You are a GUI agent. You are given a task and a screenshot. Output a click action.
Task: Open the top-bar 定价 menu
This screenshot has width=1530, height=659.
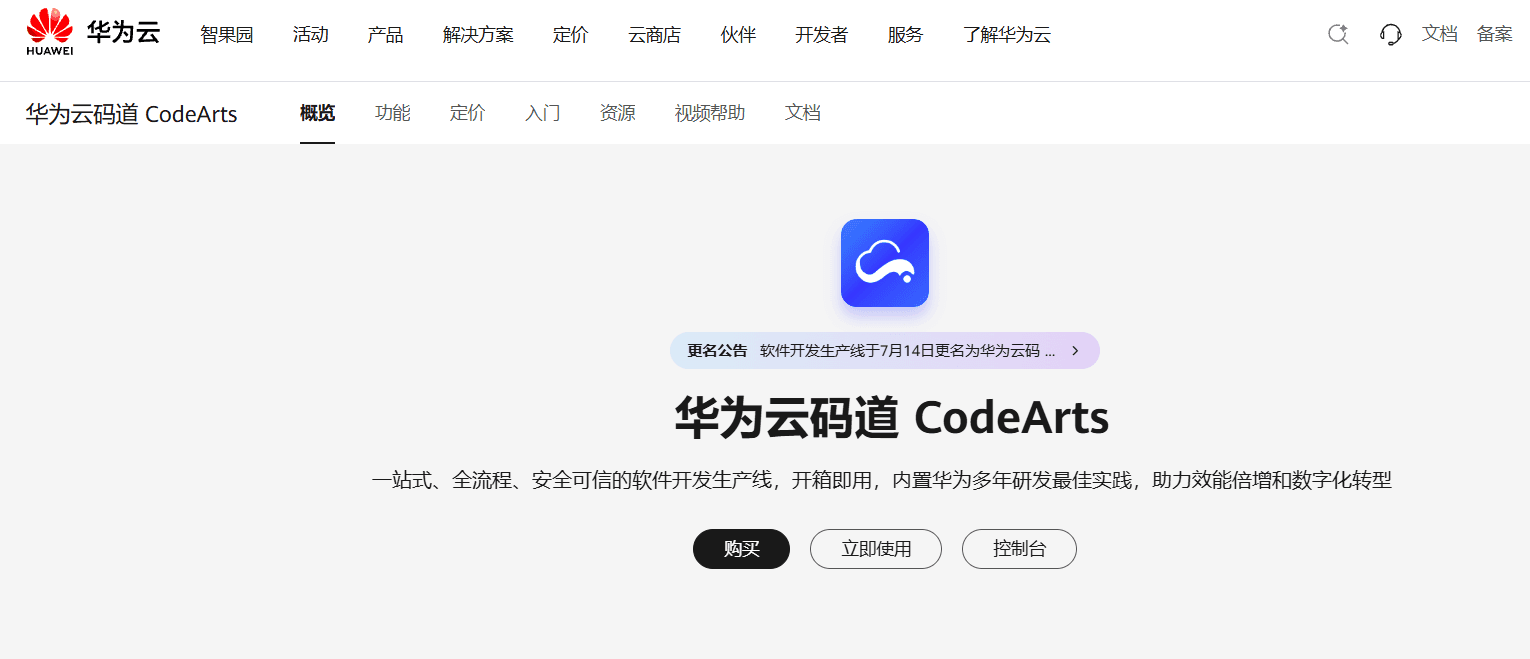tap(571, 35)
